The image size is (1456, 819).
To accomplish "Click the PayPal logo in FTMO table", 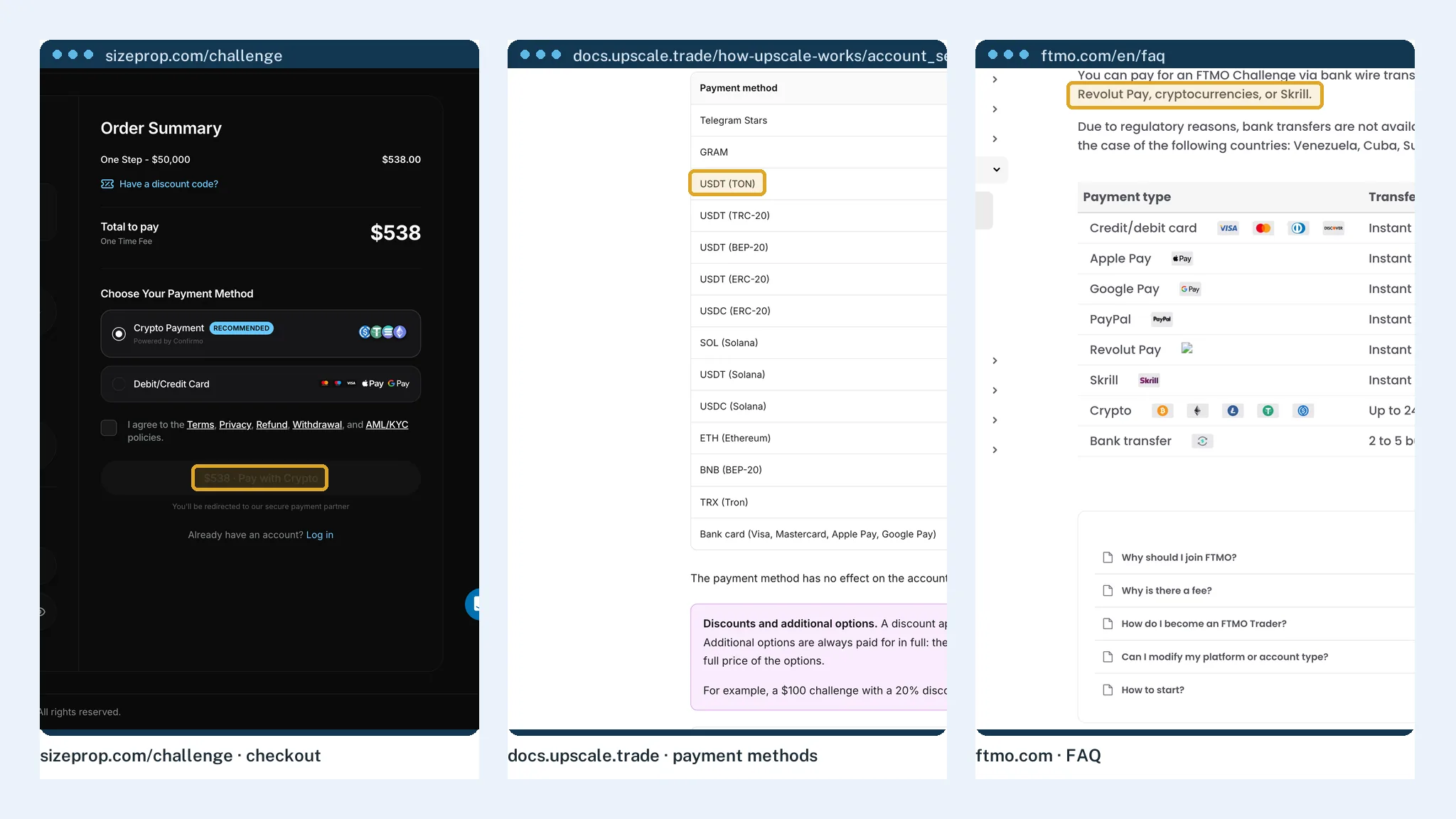I will 1162,319.
